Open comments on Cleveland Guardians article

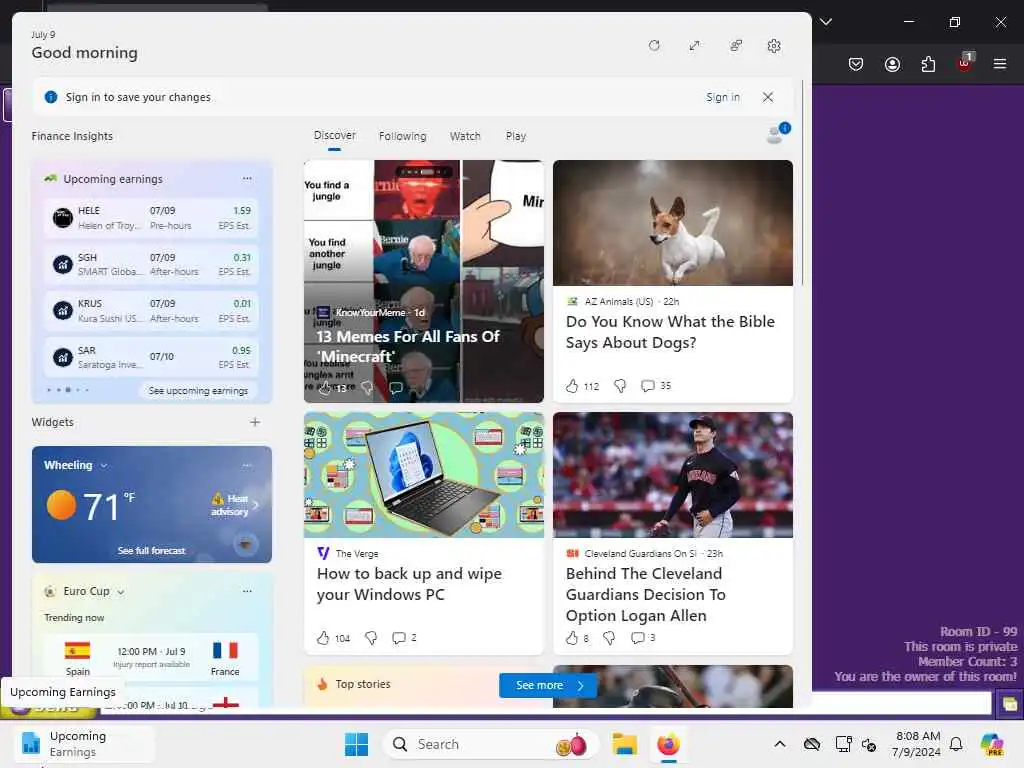pyautogui.click(x=637, y=638)
